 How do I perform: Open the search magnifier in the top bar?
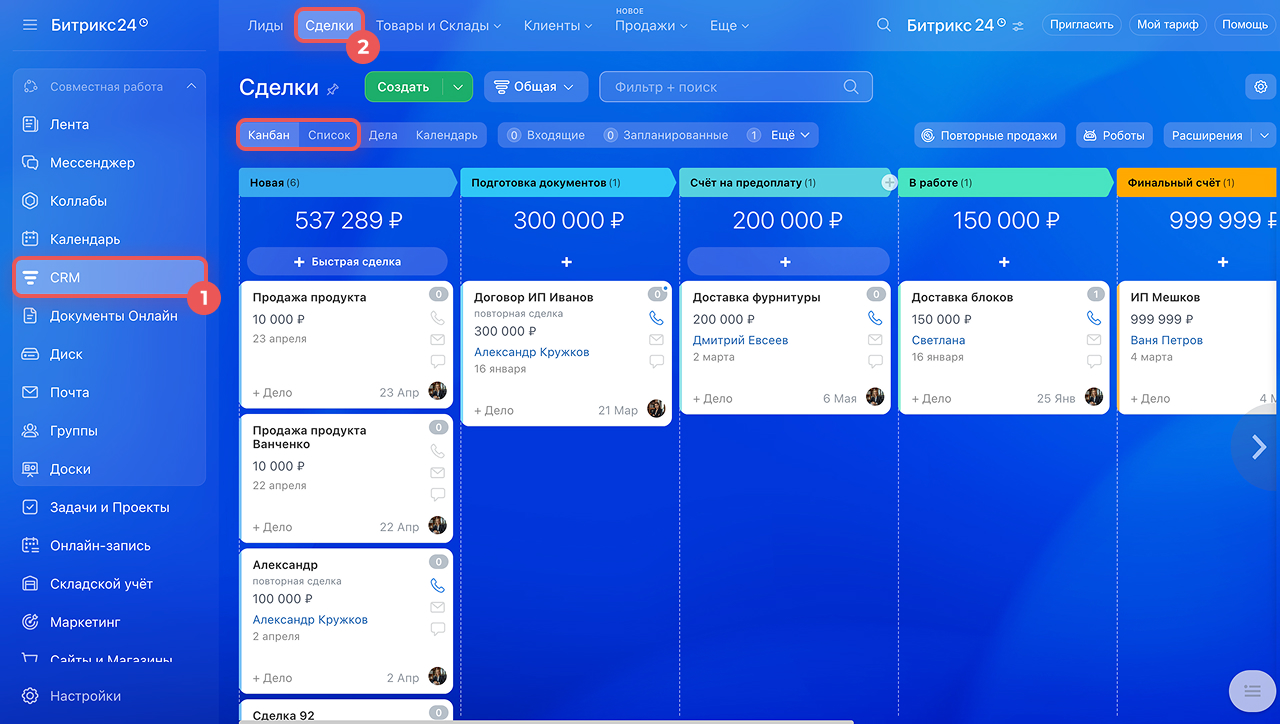(x=883, y=25)
